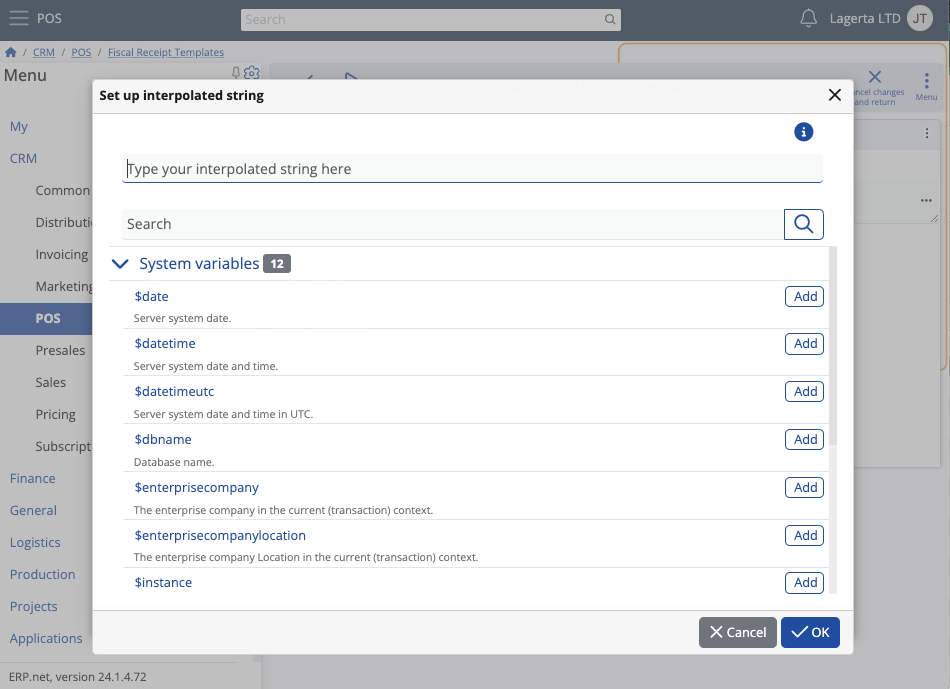Screen dimensions: 950x689
Task: Open menu settings gear icon
Action: [x=252, y=73]
